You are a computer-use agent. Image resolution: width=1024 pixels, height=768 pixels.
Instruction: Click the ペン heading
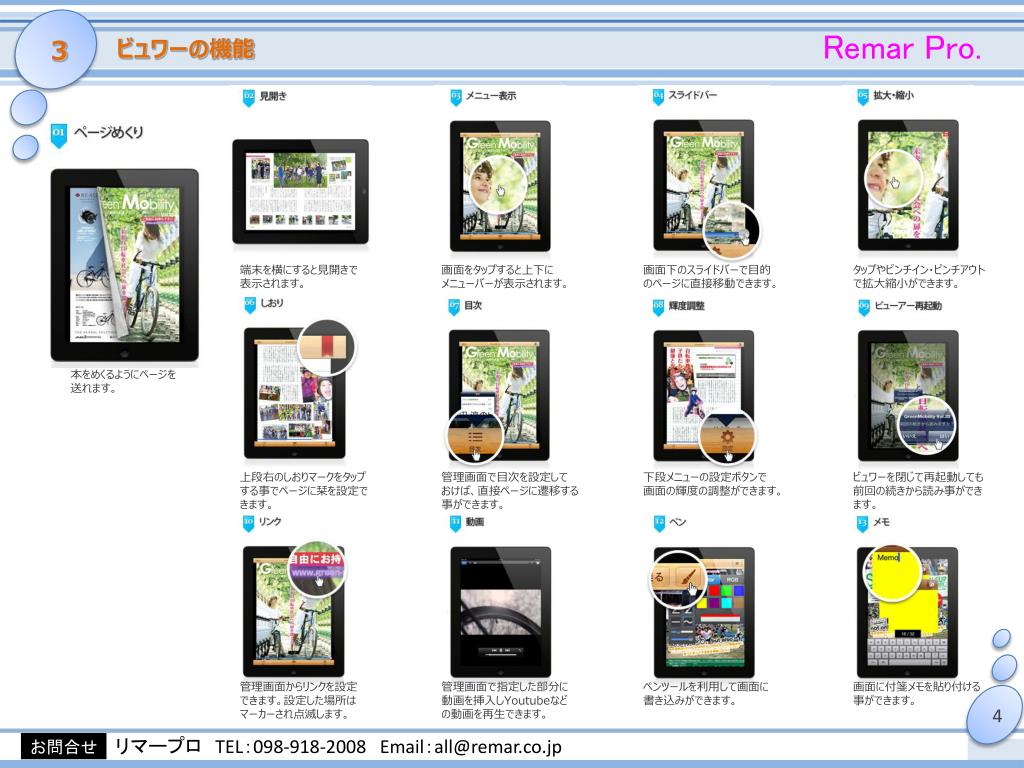pos(678,522)
